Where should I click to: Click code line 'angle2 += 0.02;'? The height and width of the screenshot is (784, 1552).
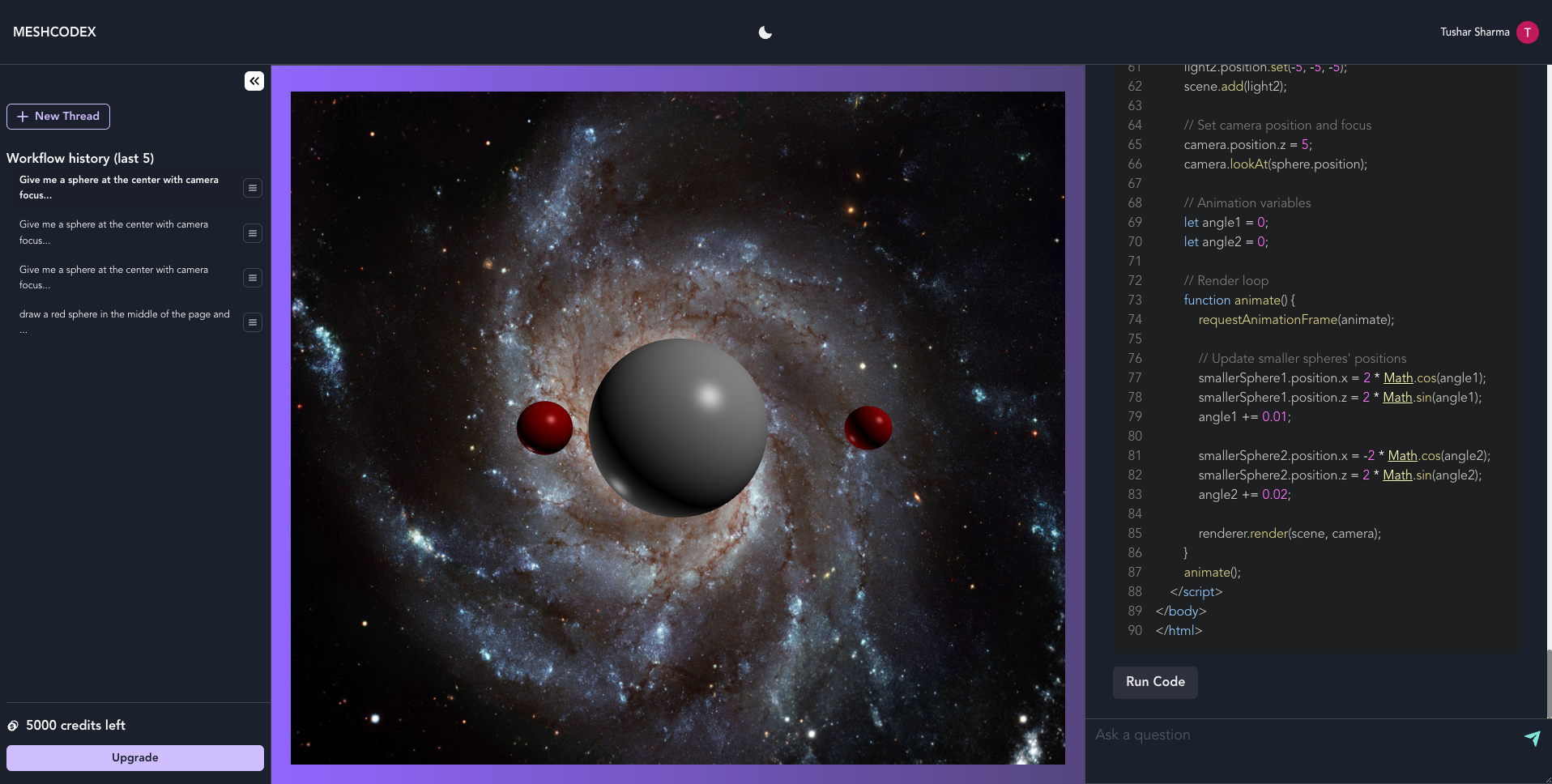click(1244, 495)
